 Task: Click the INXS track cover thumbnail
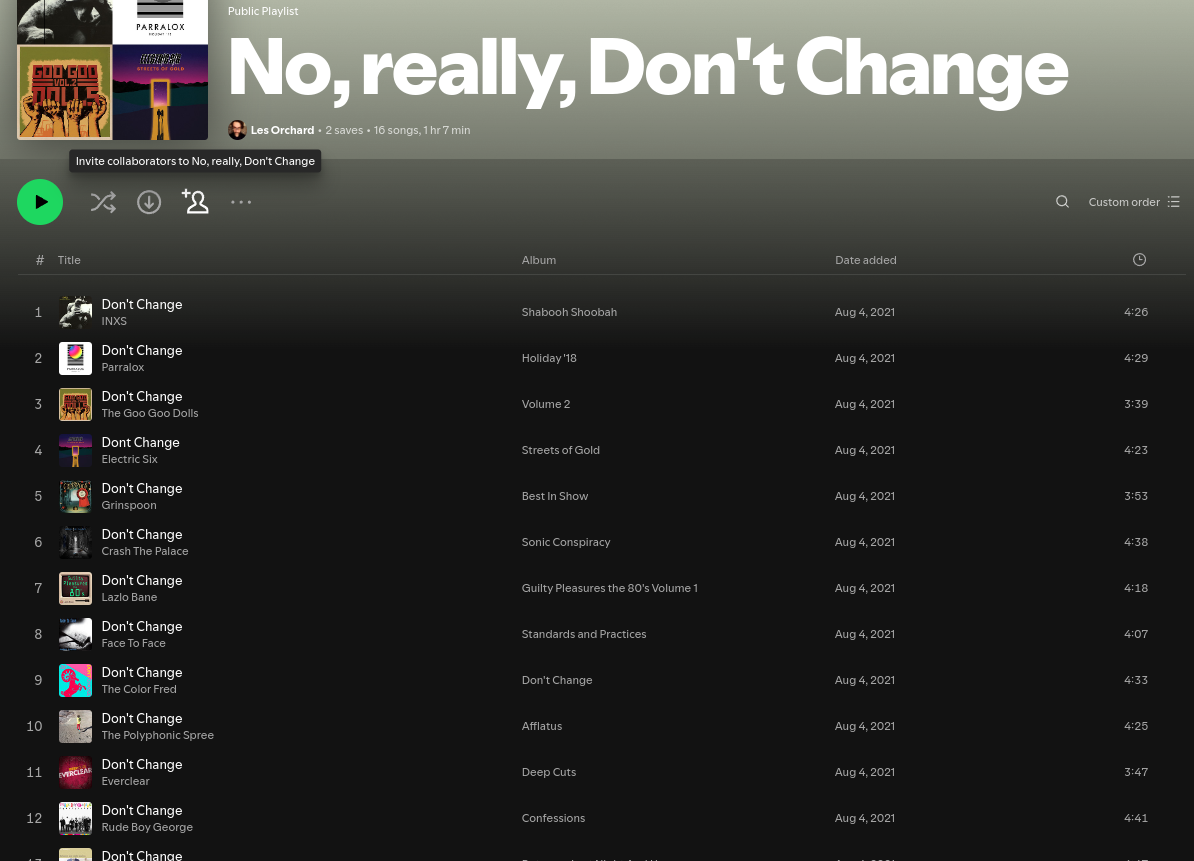[x=75, y=312]
